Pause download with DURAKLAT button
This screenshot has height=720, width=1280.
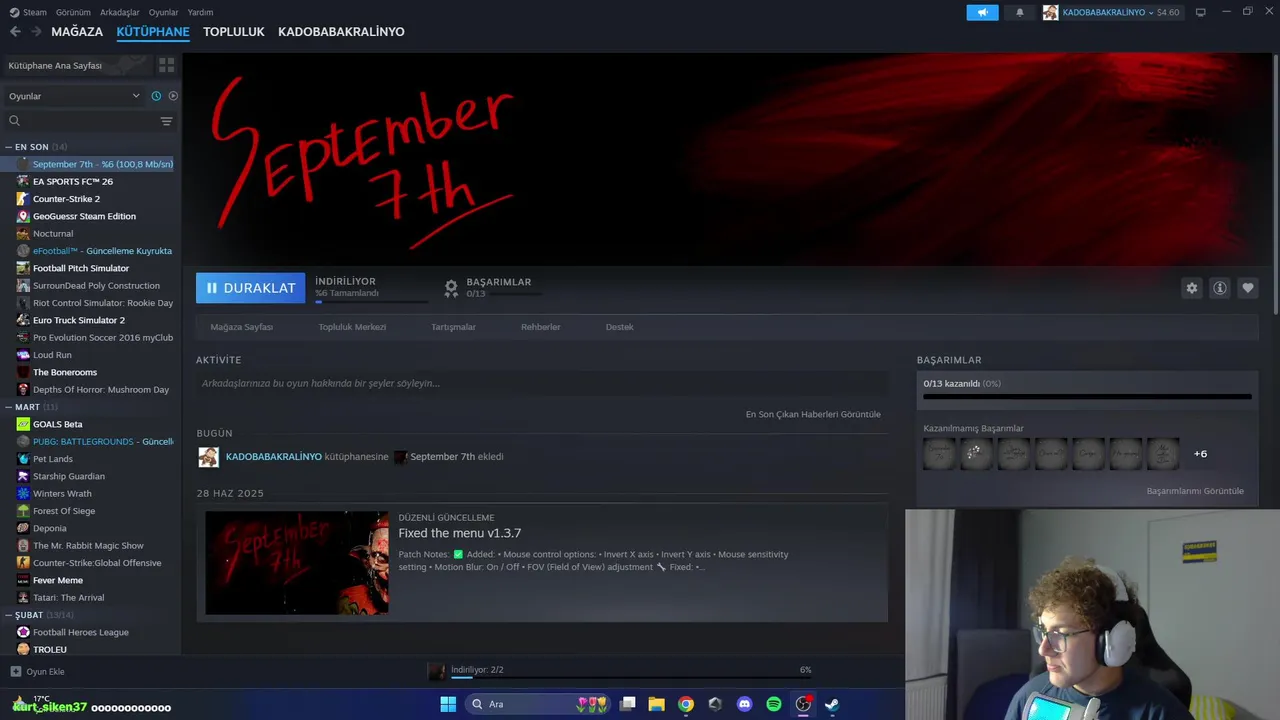(251, 288)
